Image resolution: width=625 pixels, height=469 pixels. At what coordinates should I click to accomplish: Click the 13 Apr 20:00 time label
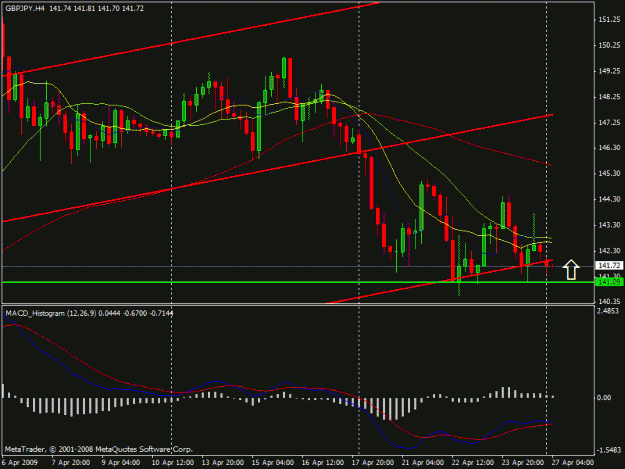(x=222, y=463)
